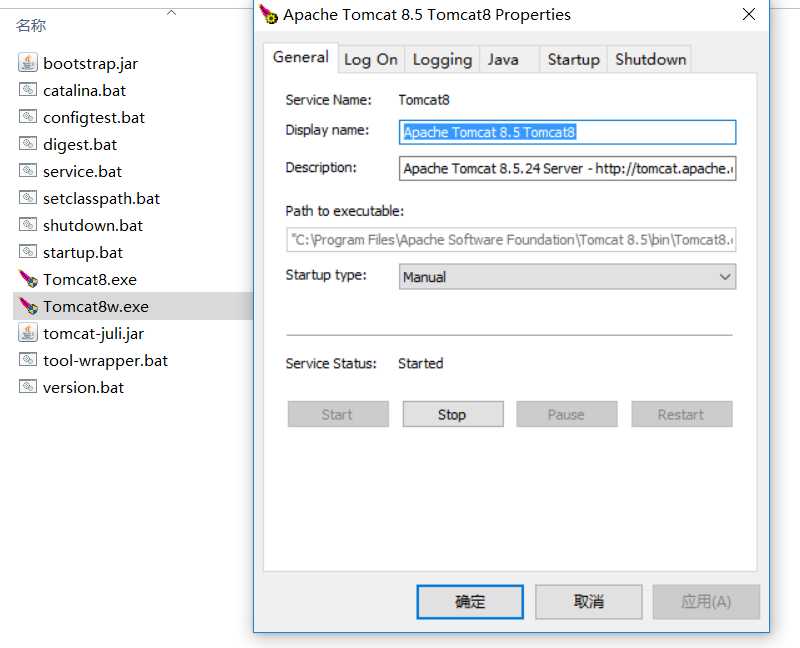The image size is (800, 648).
Task: Click the catalina.bat file icon
Action: [28, 90]
